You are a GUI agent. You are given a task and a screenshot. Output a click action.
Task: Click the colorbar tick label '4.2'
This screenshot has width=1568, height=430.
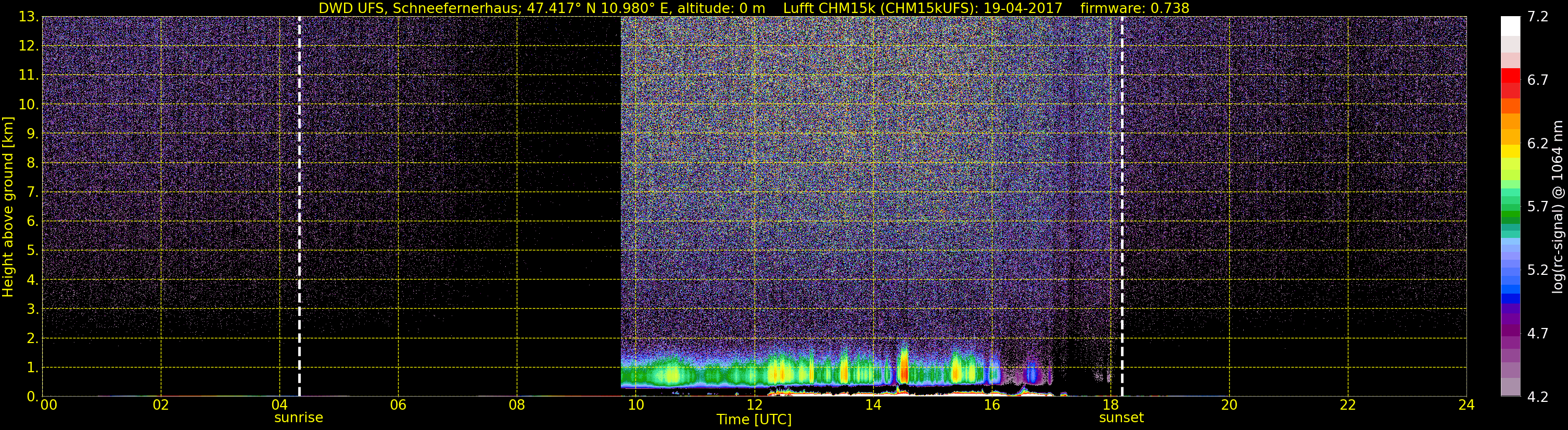1538,397
